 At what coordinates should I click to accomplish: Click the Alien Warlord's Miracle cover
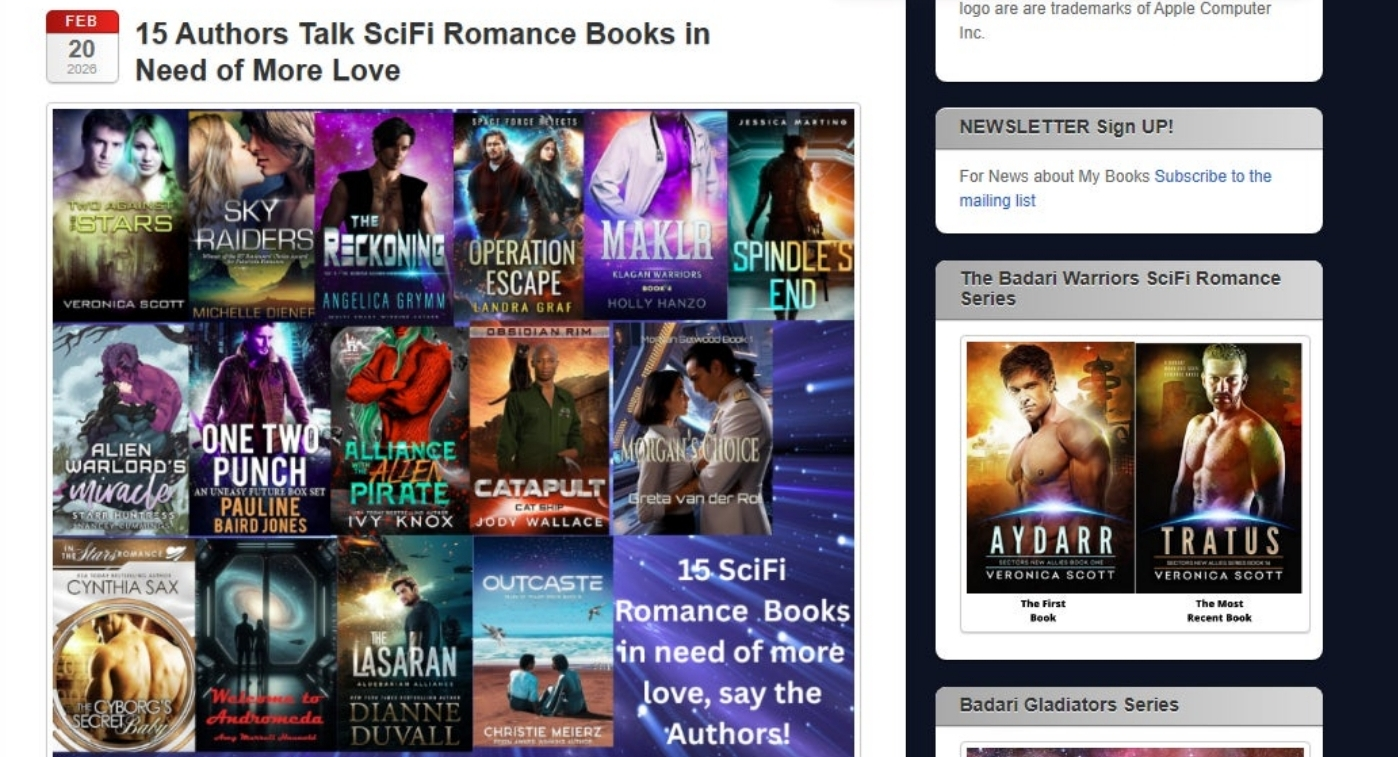coord(121,429)
